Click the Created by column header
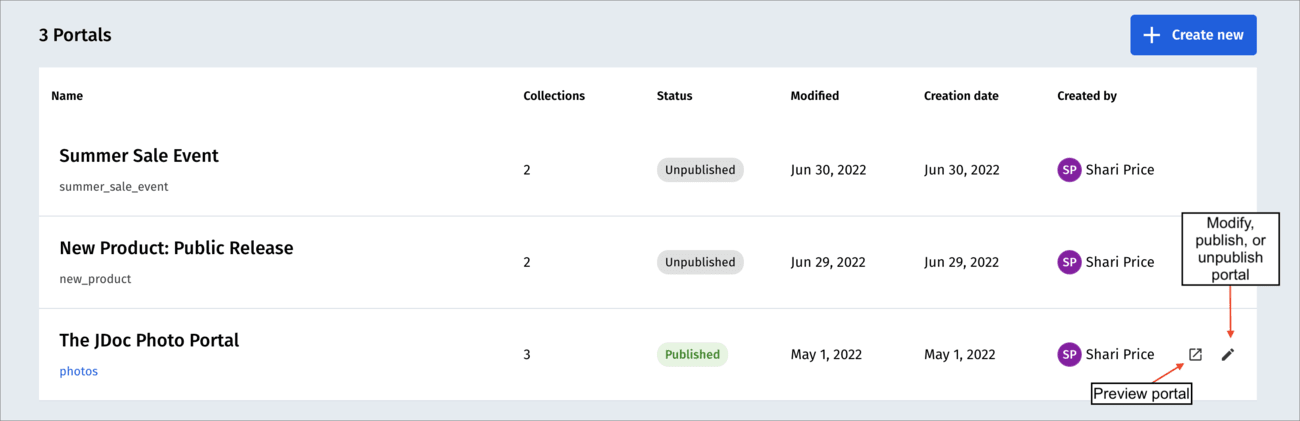This screenshot has width=1300, height=421. (1087, 96)
